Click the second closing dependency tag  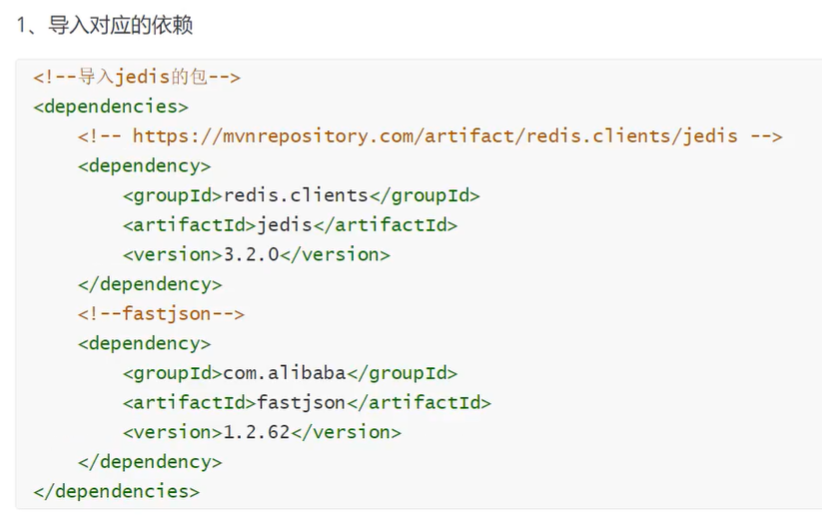pyautogui.click(x=150, y=462)
